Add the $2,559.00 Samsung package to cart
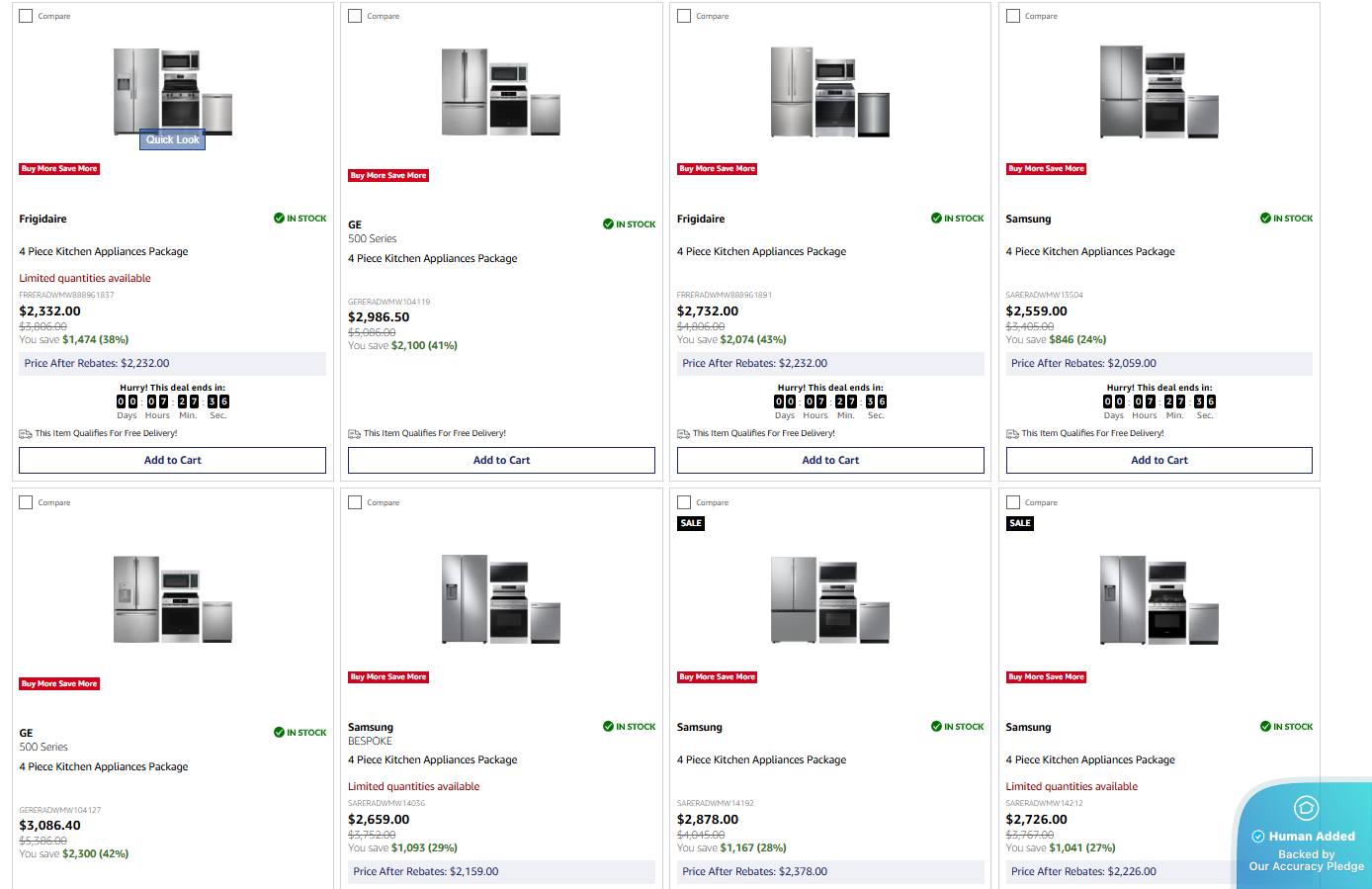 1158,460
